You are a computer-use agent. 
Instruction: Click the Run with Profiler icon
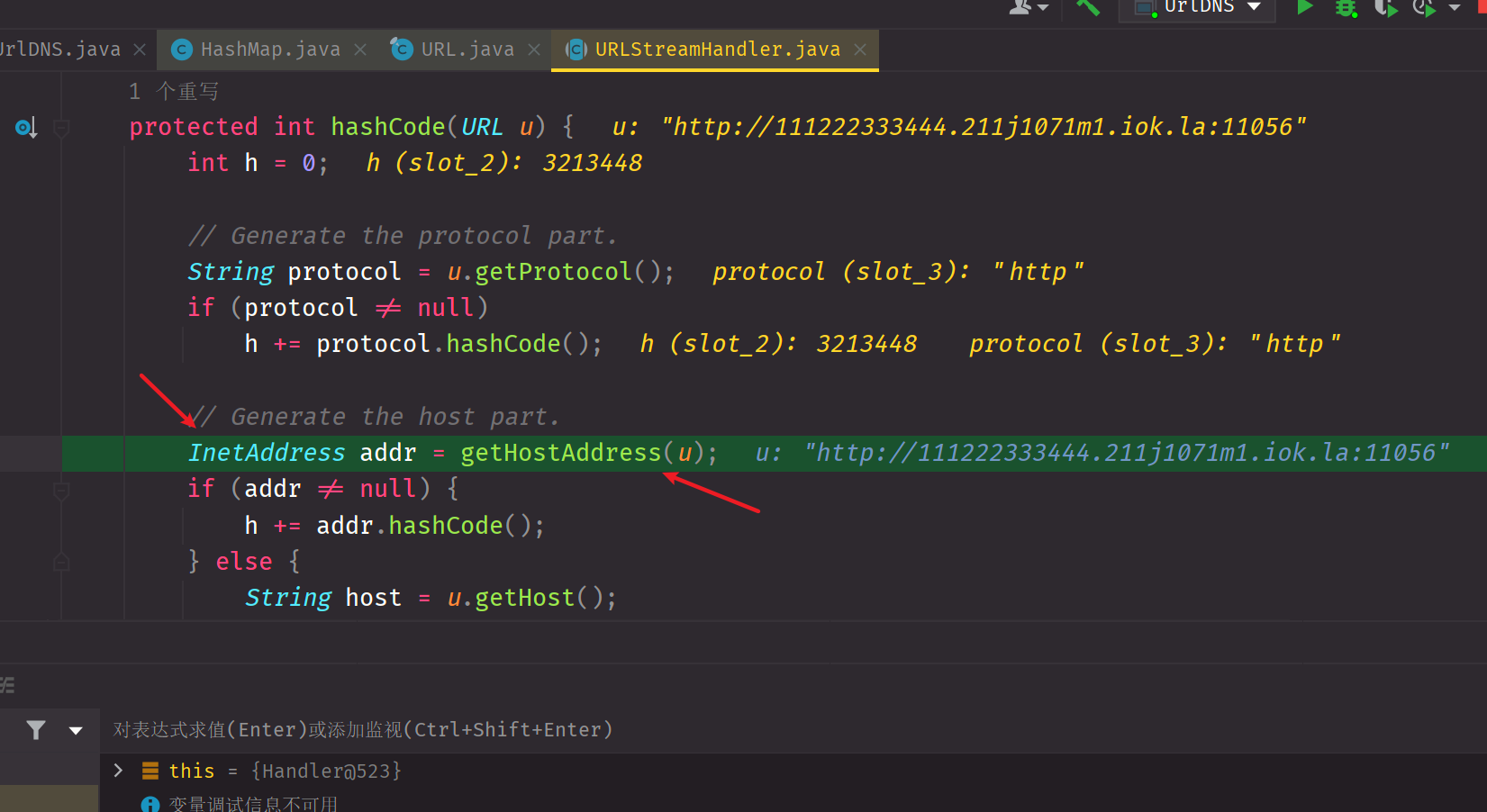click(1424, 9)
